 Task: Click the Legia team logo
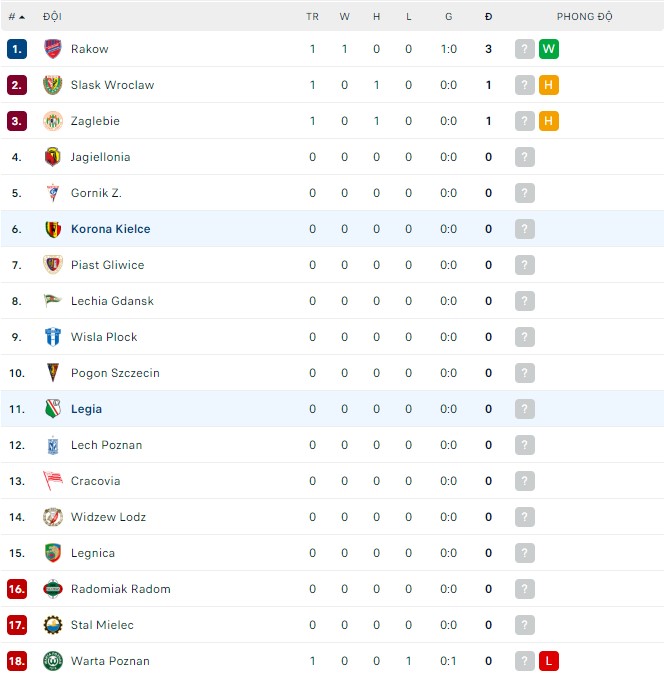53,409
